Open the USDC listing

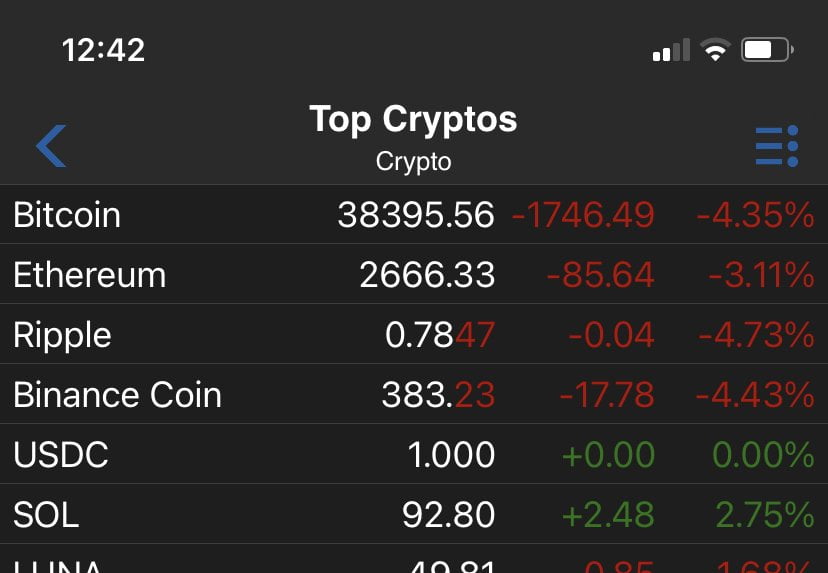click(61, 455)
